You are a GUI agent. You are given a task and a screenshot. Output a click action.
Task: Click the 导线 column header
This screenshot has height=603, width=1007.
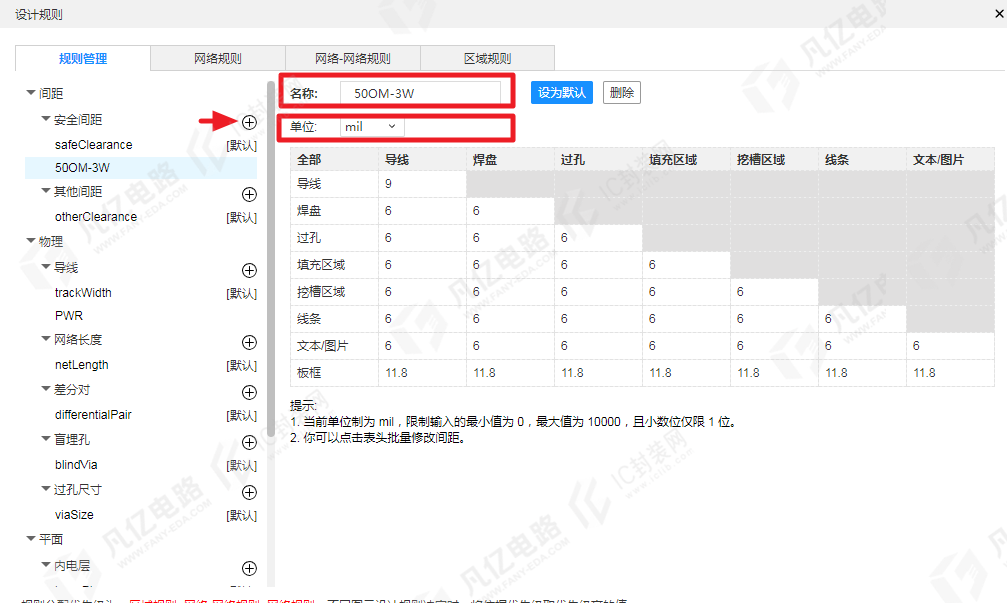[423, 159]
